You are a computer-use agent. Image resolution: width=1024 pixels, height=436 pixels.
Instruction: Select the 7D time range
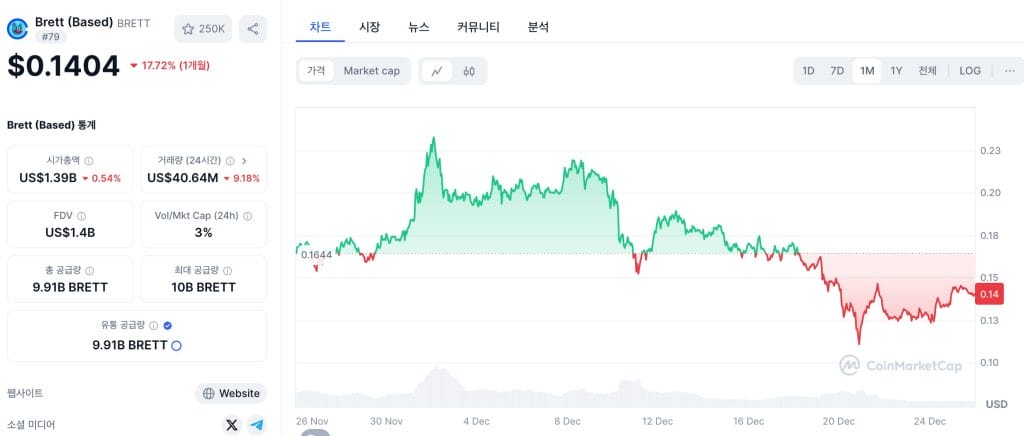[x=837, y=71]
